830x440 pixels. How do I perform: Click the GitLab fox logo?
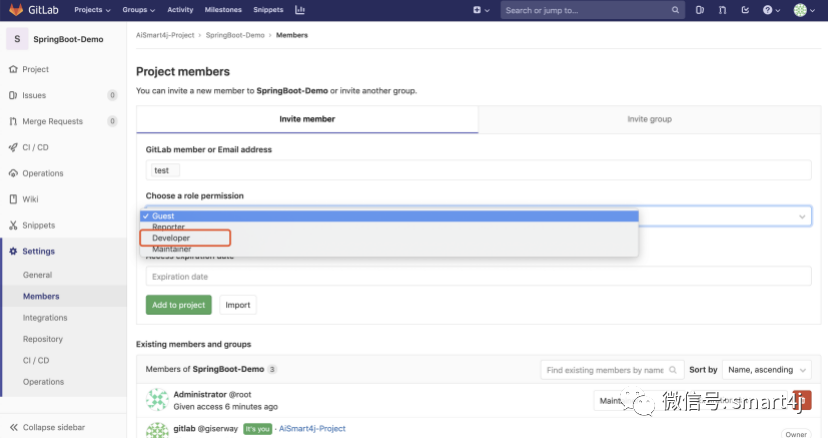[16, 10]
